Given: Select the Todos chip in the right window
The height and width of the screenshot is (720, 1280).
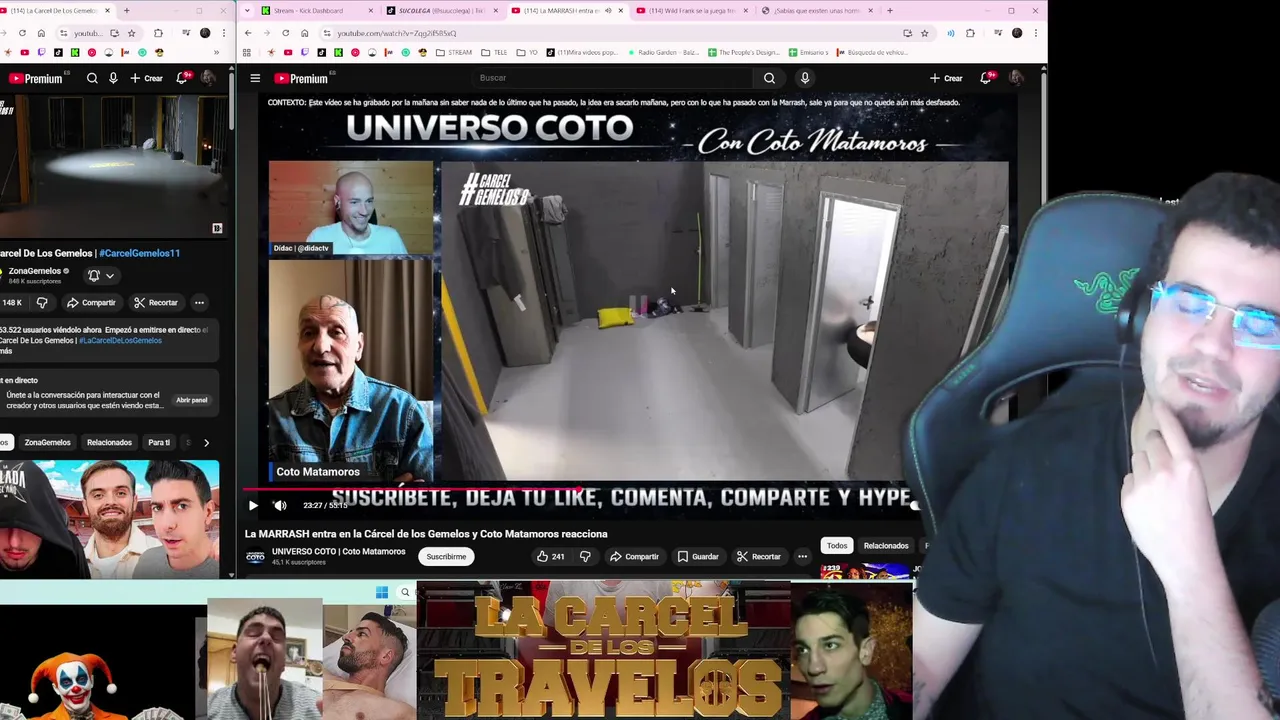Looking at the screenshot, I should point(837,545).
